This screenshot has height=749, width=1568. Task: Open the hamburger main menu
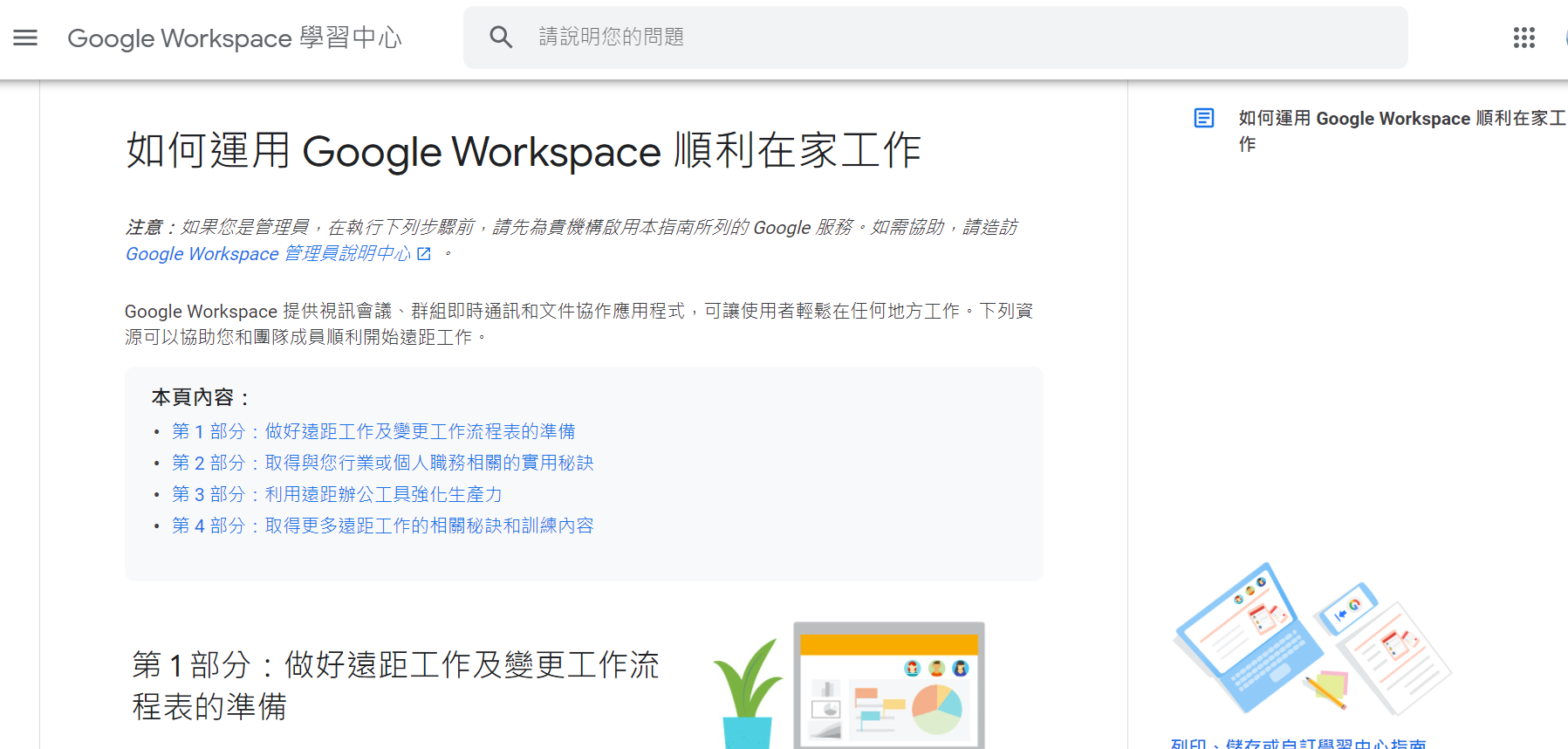click(25, 38)
